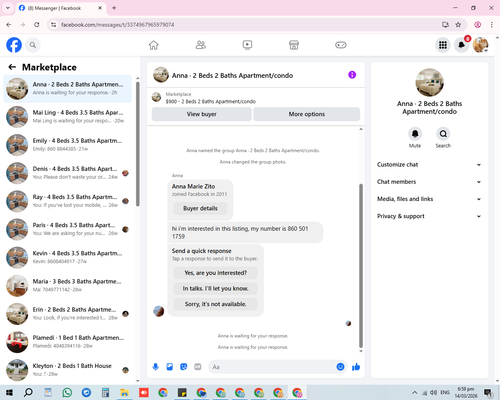
Task: Open Denis 4 Beds conversation
Action: pos(67,173)
